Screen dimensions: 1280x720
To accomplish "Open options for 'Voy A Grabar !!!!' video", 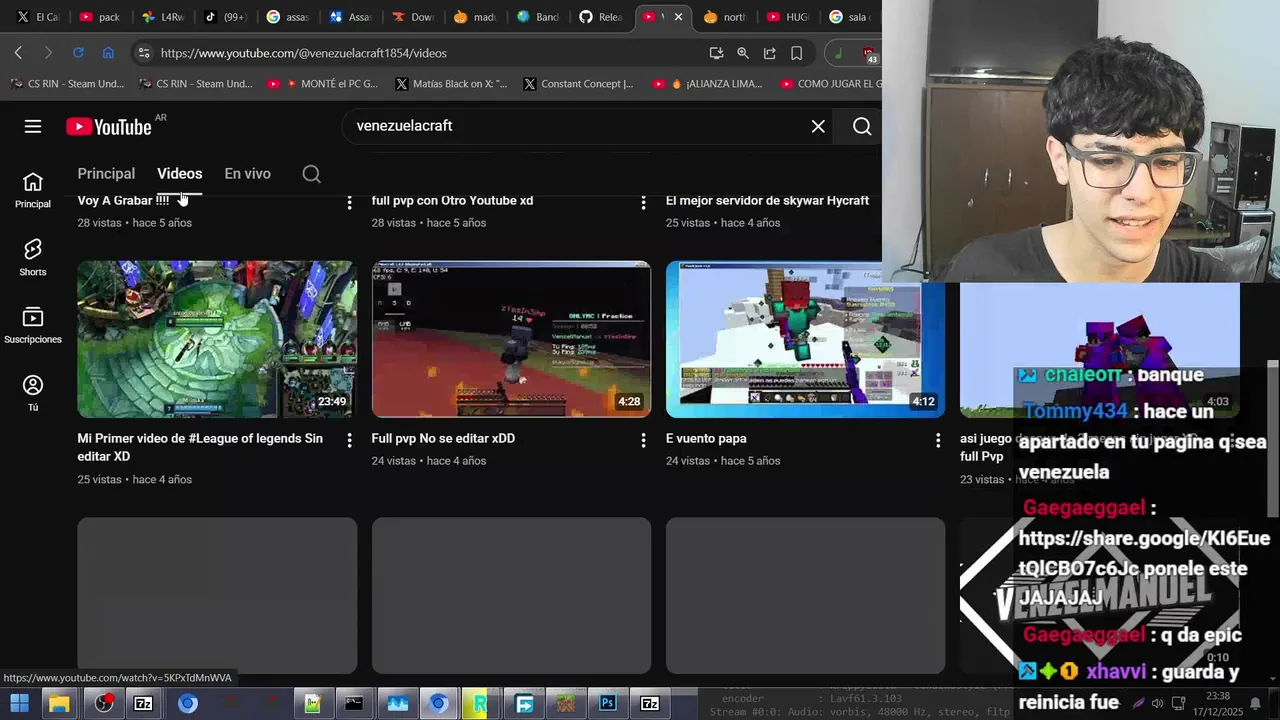I will pyautogui.click(x=349, y=203).
